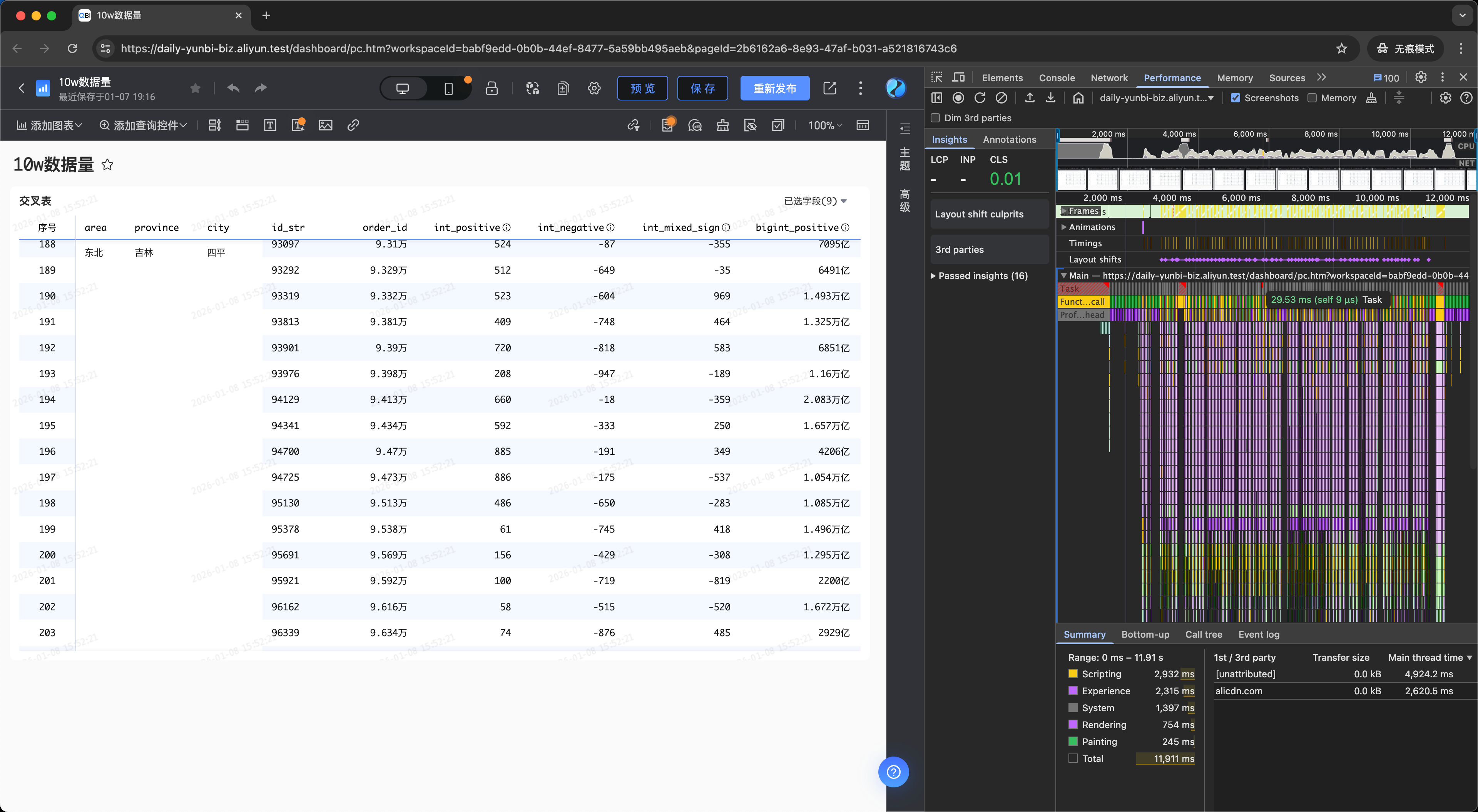Open dashboard page settings gear
The height and width of the screenshot is (812, 1478).
pyautogui.click(x=594, y=88)
